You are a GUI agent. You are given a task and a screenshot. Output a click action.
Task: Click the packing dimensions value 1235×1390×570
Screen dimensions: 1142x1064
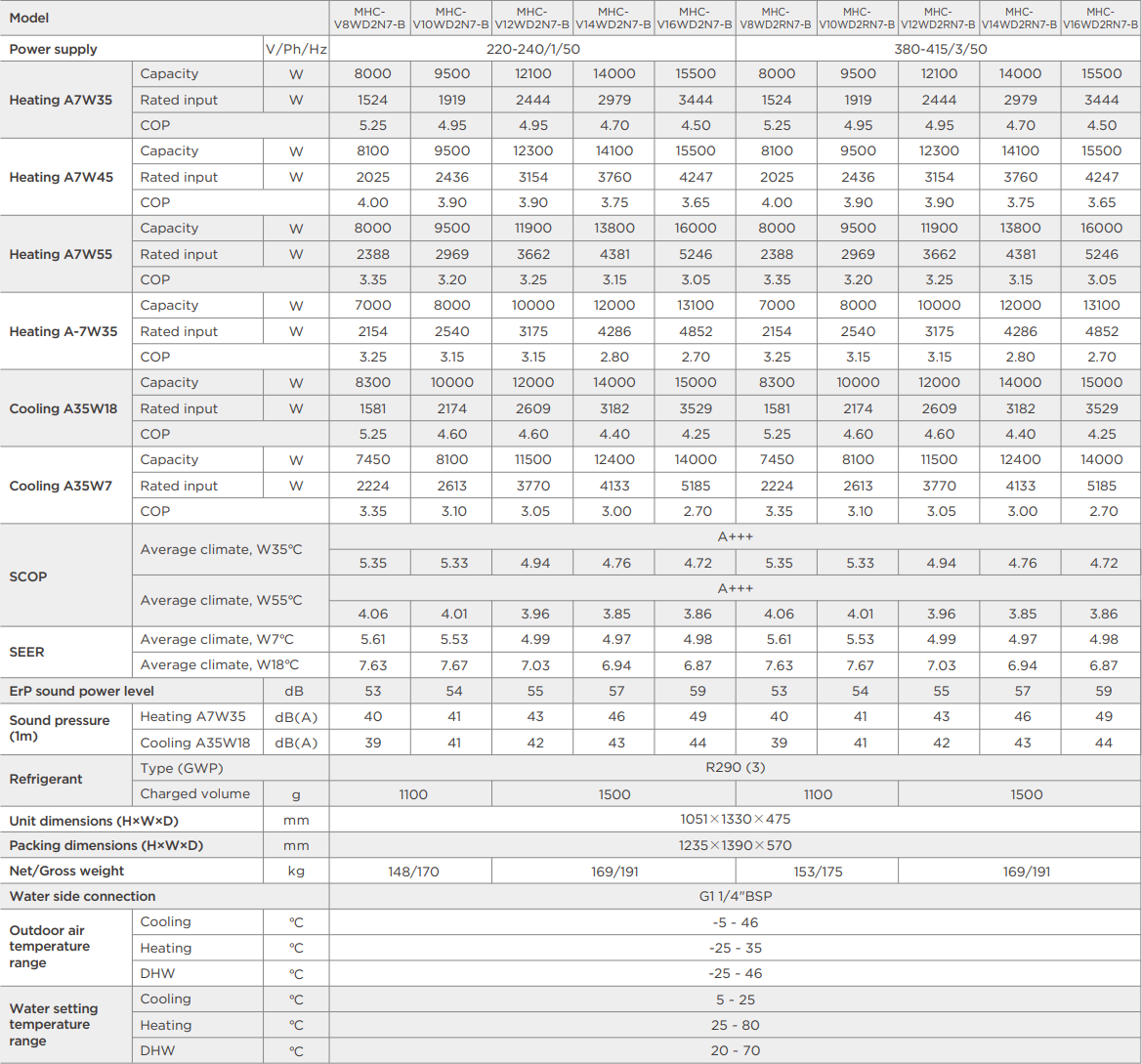point(735,845)
